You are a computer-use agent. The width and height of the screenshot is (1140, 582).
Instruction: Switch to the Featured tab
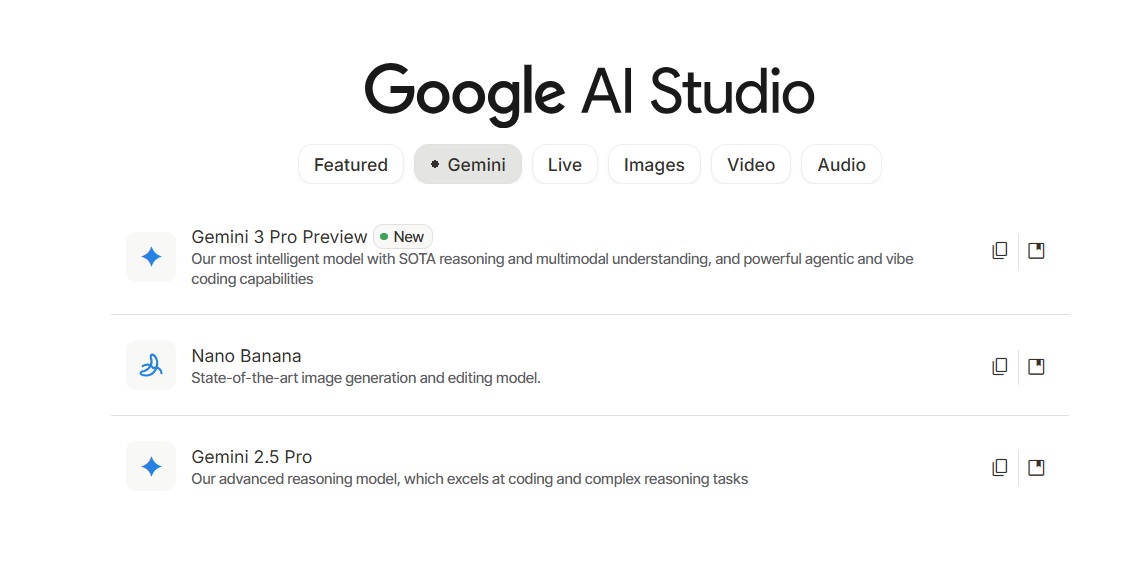tap(351, 165)
